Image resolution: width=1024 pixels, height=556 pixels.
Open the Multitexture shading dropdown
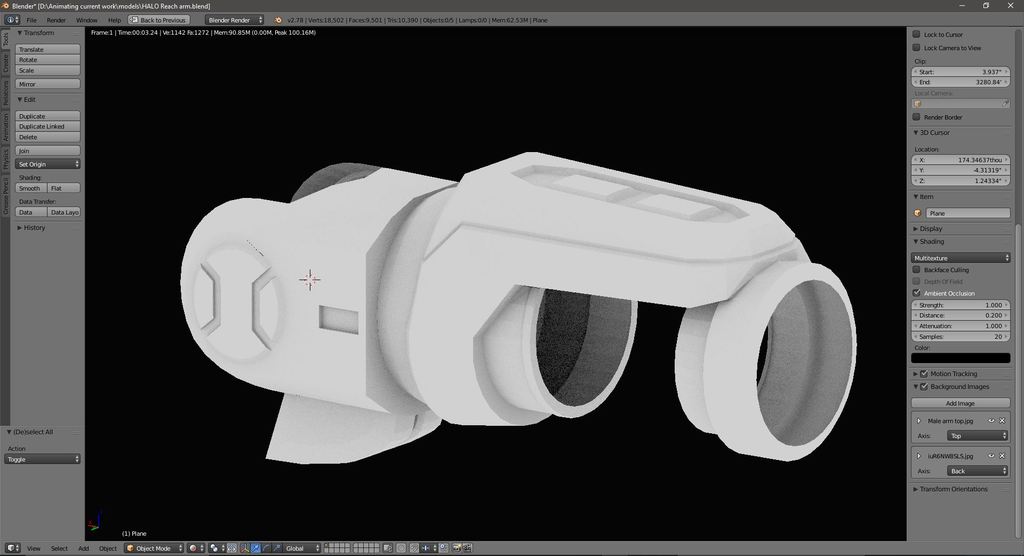tap(961, 258)
